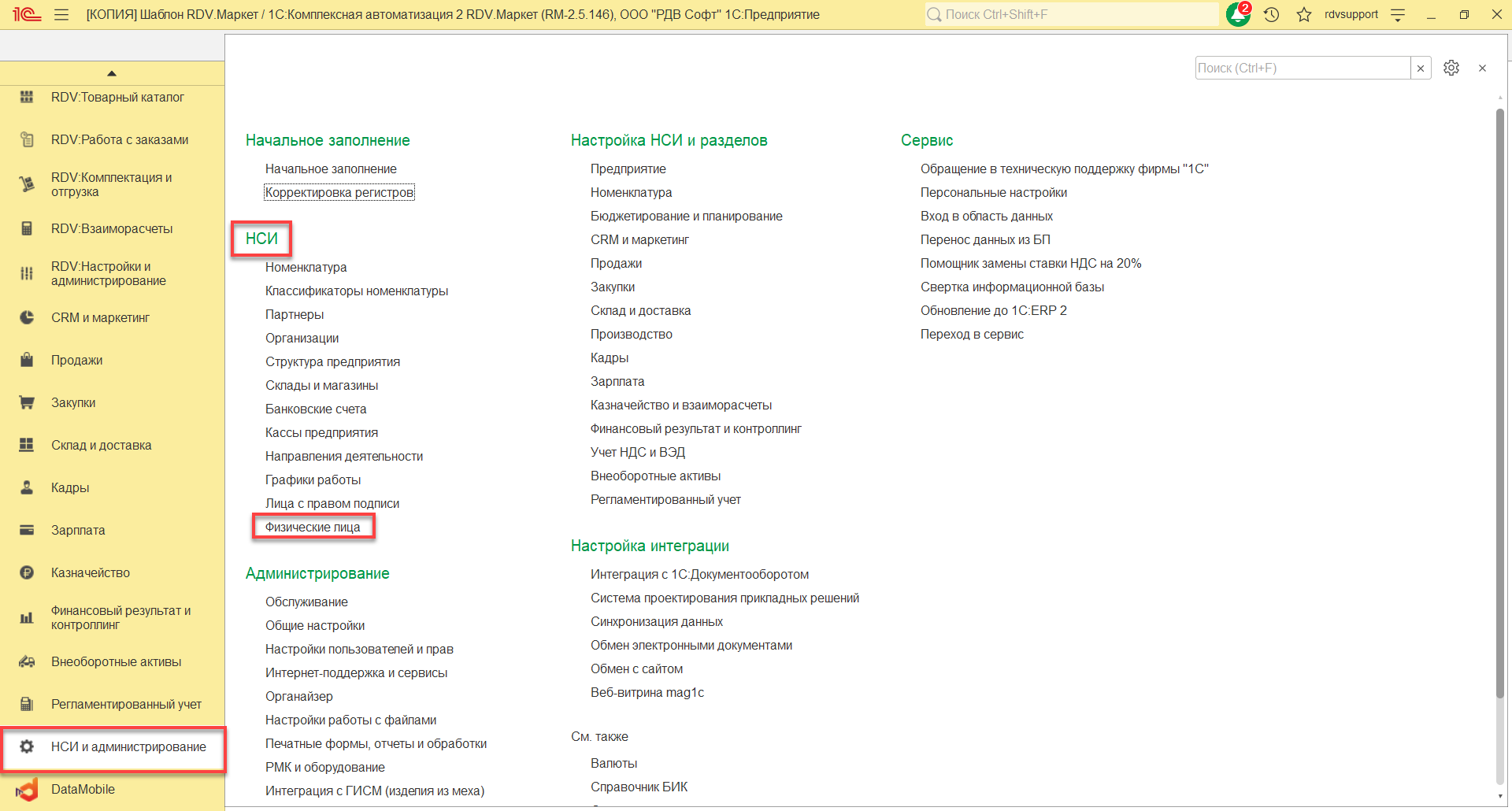The image size is (1512, 811).
Task: Open Классификаторы номенклатуры link
Action: tap(357, 291)
